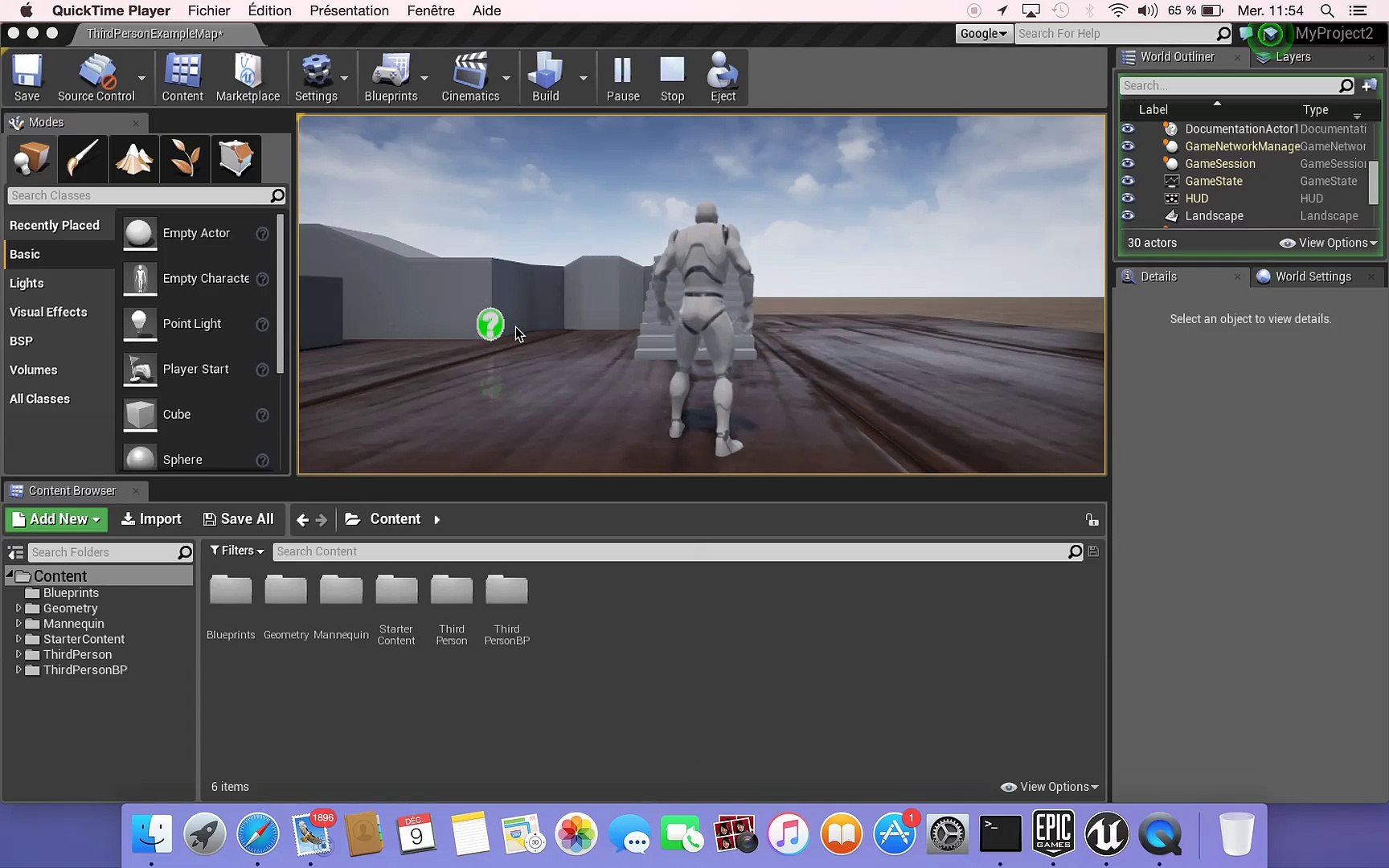Pause the simulation
This screenshot has height=868, width=1389.
[x=622, y=77]
